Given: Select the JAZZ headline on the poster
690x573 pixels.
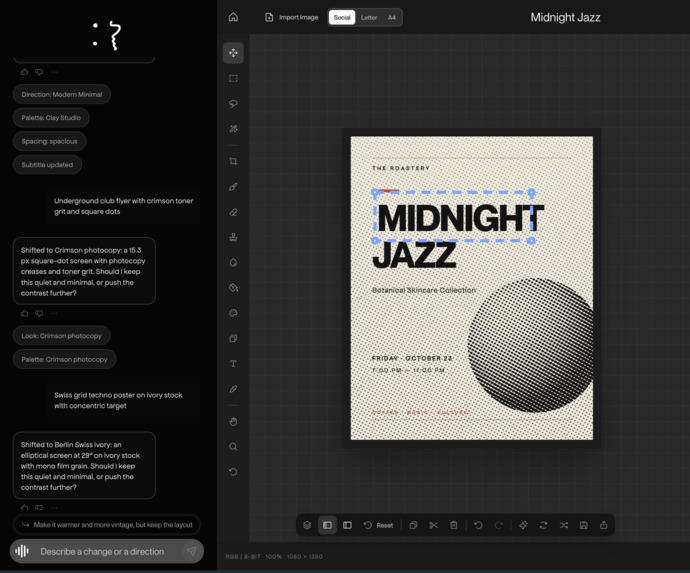Looking at the screenshot, I should point(414,255).
